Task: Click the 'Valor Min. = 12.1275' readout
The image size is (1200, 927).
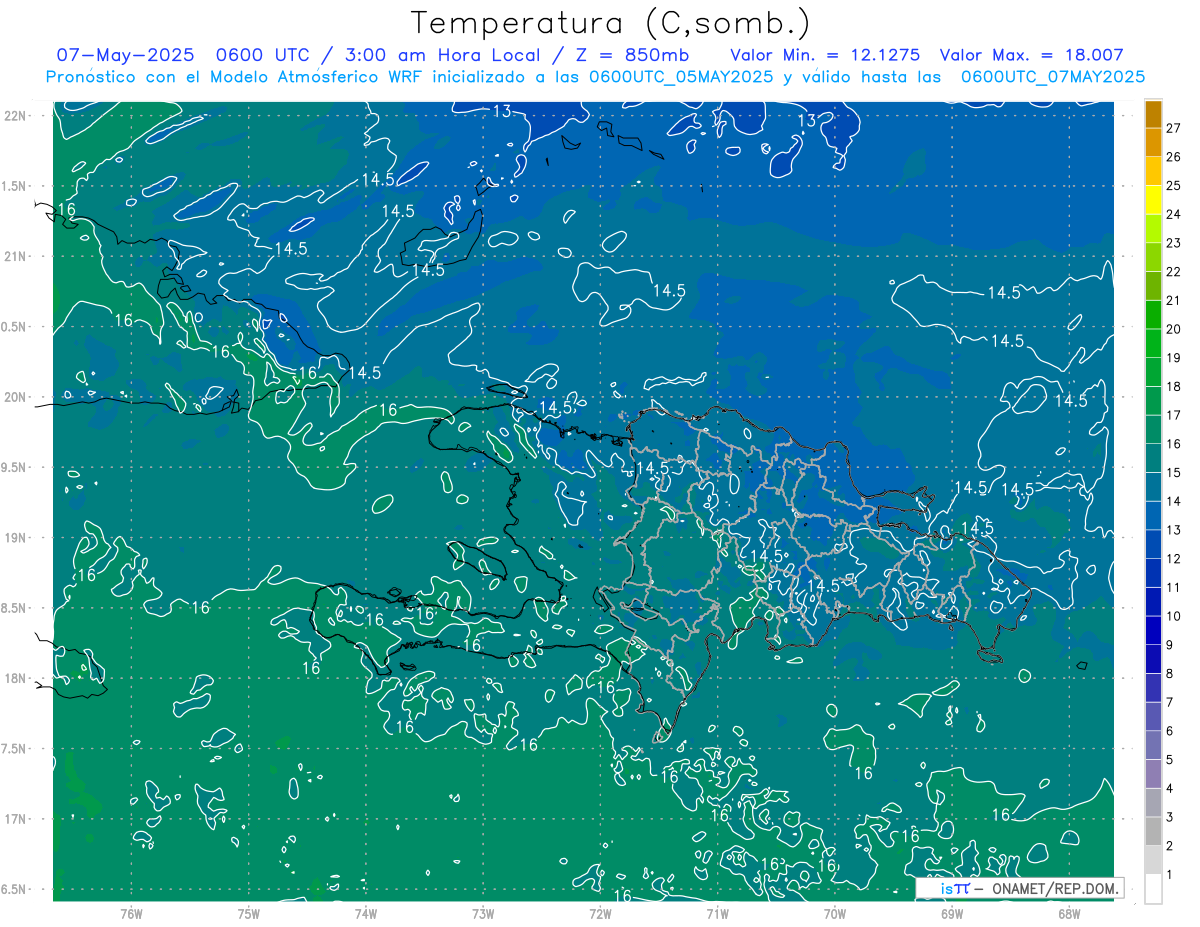Action: point(825,55)
